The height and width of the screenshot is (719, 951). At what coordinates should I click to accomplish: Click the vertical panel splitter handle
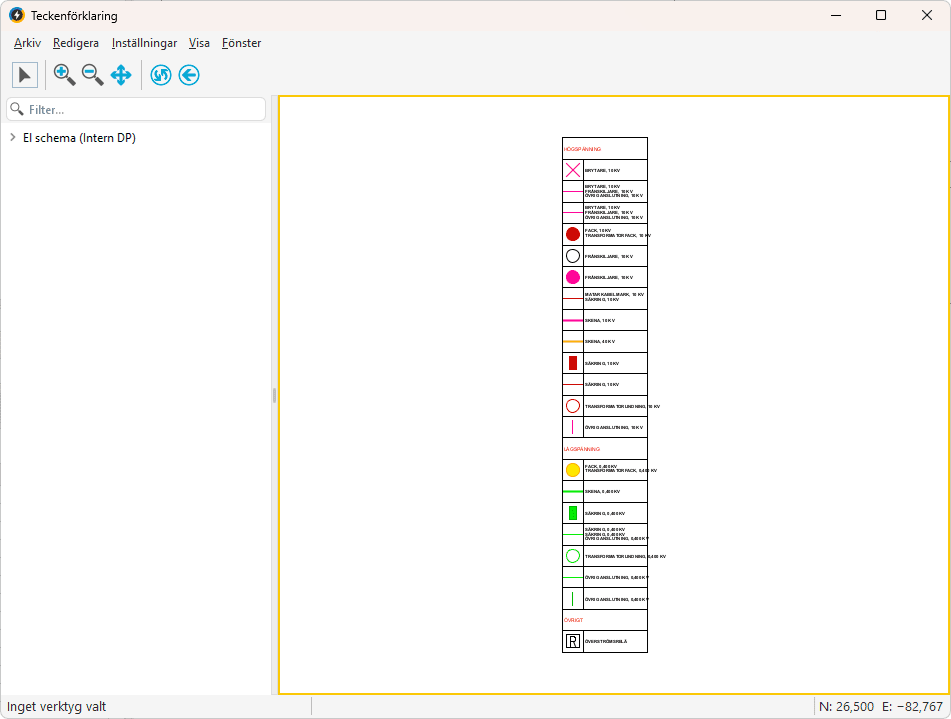click(274, 395)
